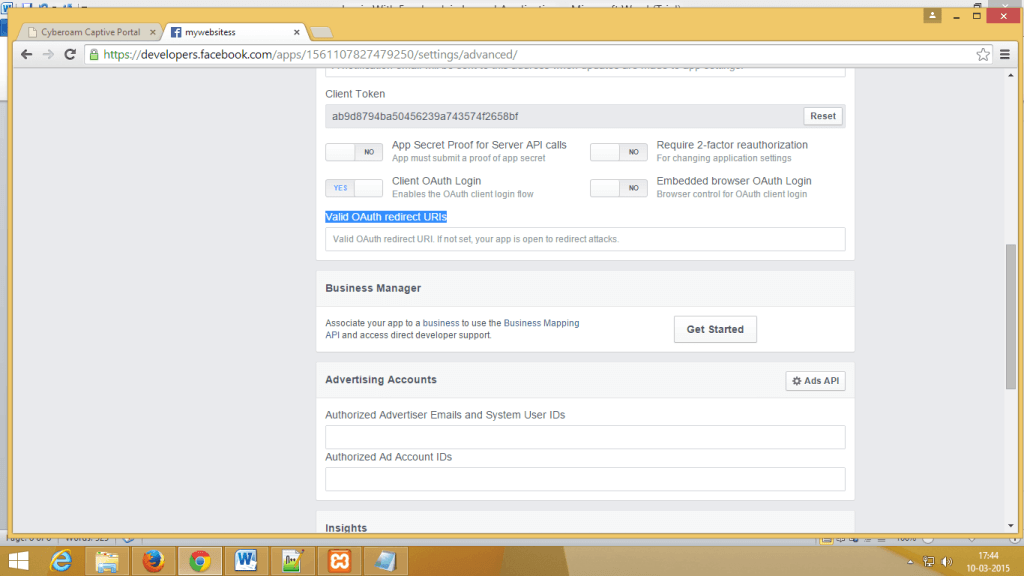Click the address bar URL
The width and height of the screenshot is (1024, 576).
click(310, 55)
